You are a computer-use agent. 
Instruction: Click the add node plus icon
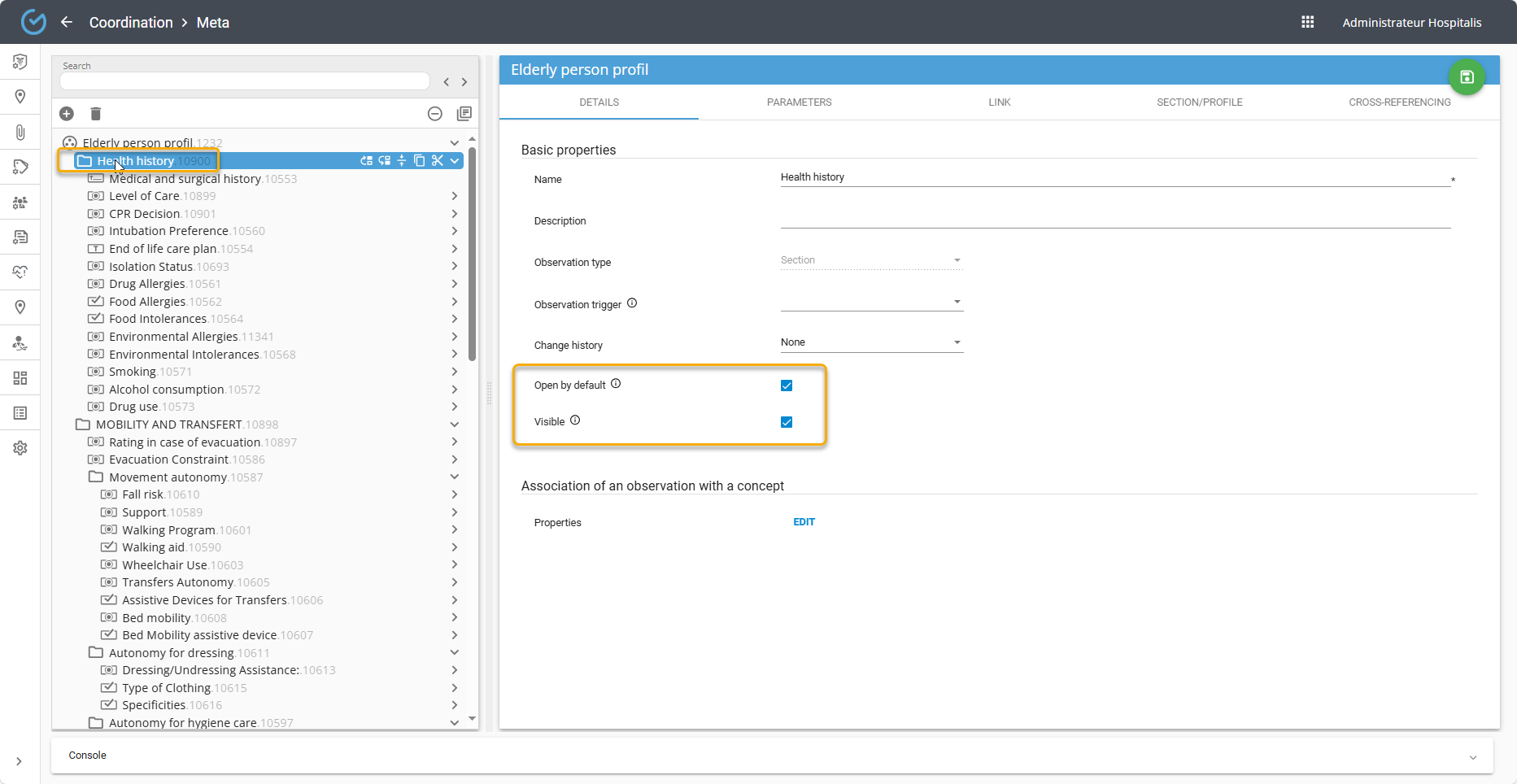[67, 114]
